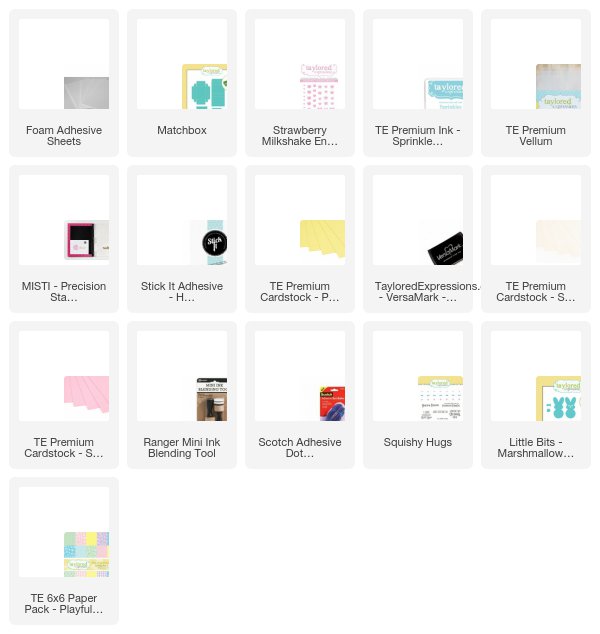
Task: Open the Foam Adhesive Sheets product image
Action: coord(86,93)
